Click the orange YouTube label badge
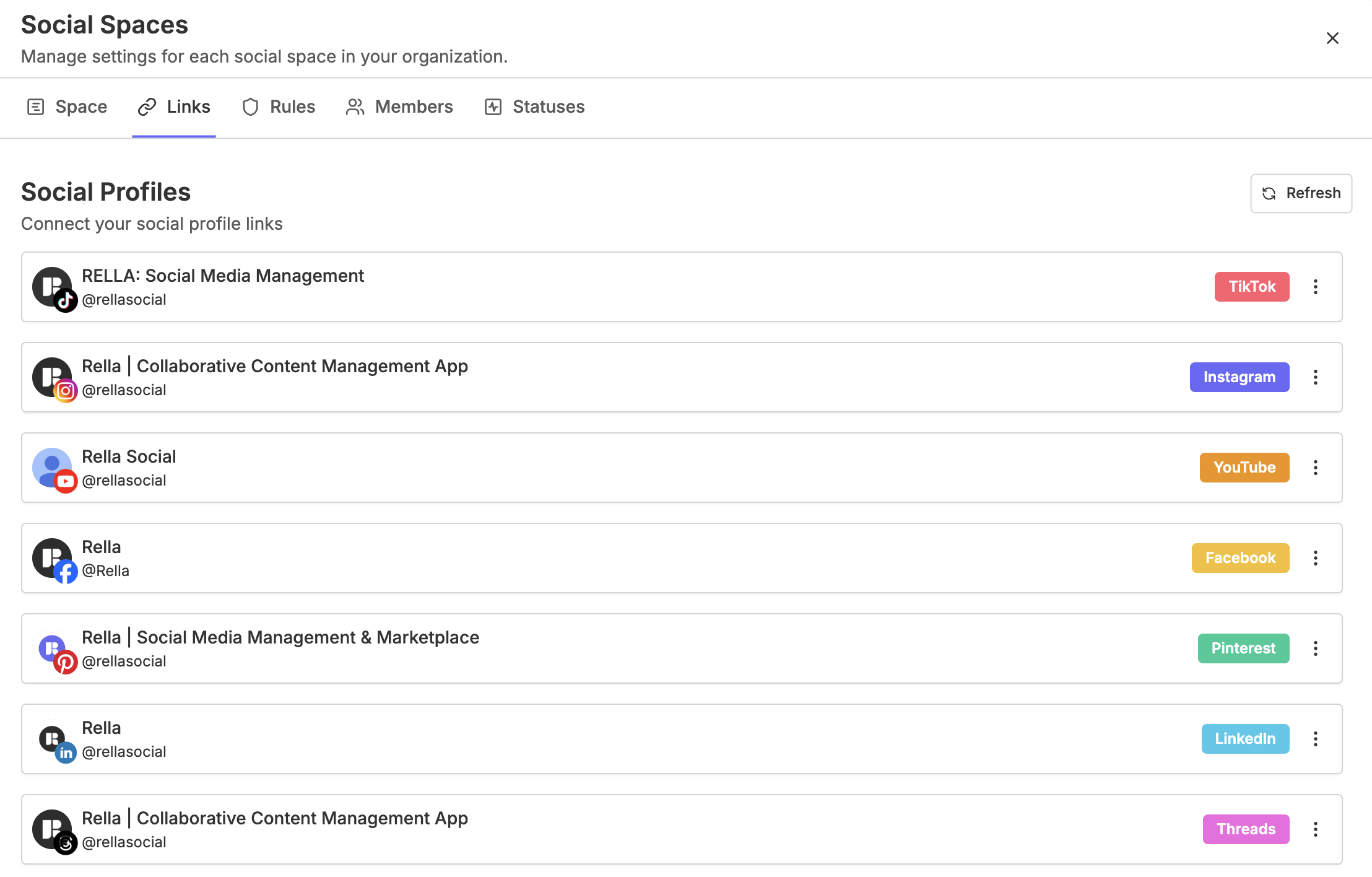The width and height of the screenshot is (1372, 877). tap(1244, 468)
